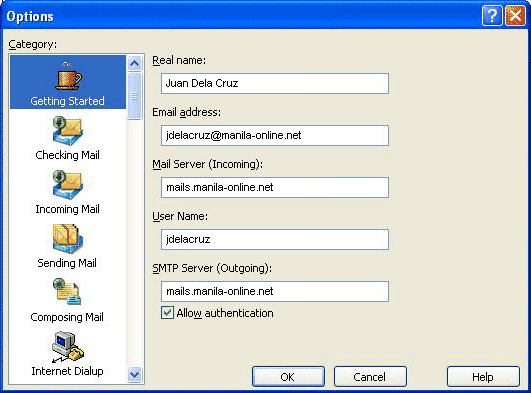Click the "Real name:" label
Screen dimensions: 531x393
[179, 60]
